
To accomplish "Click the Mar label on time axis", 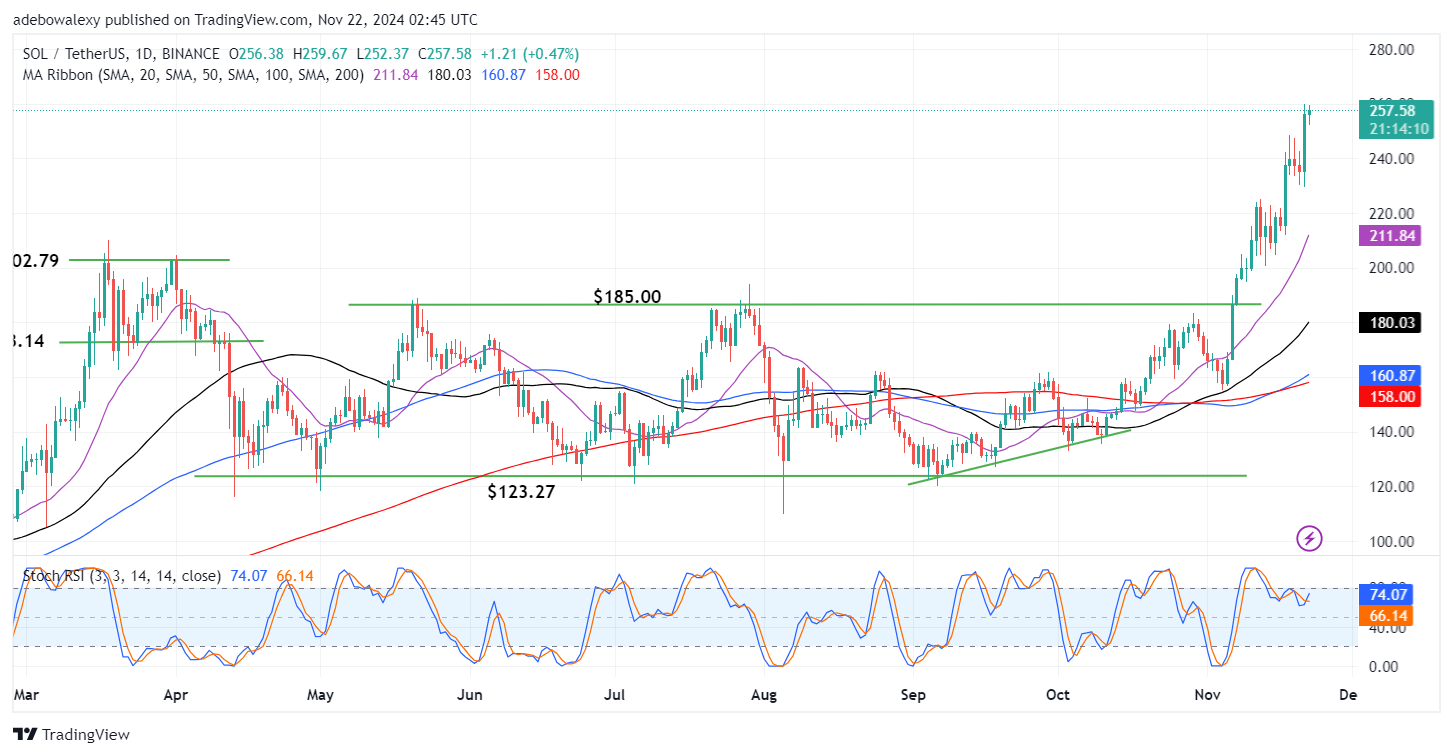I will pyautogui.click(x=27, y=693).
